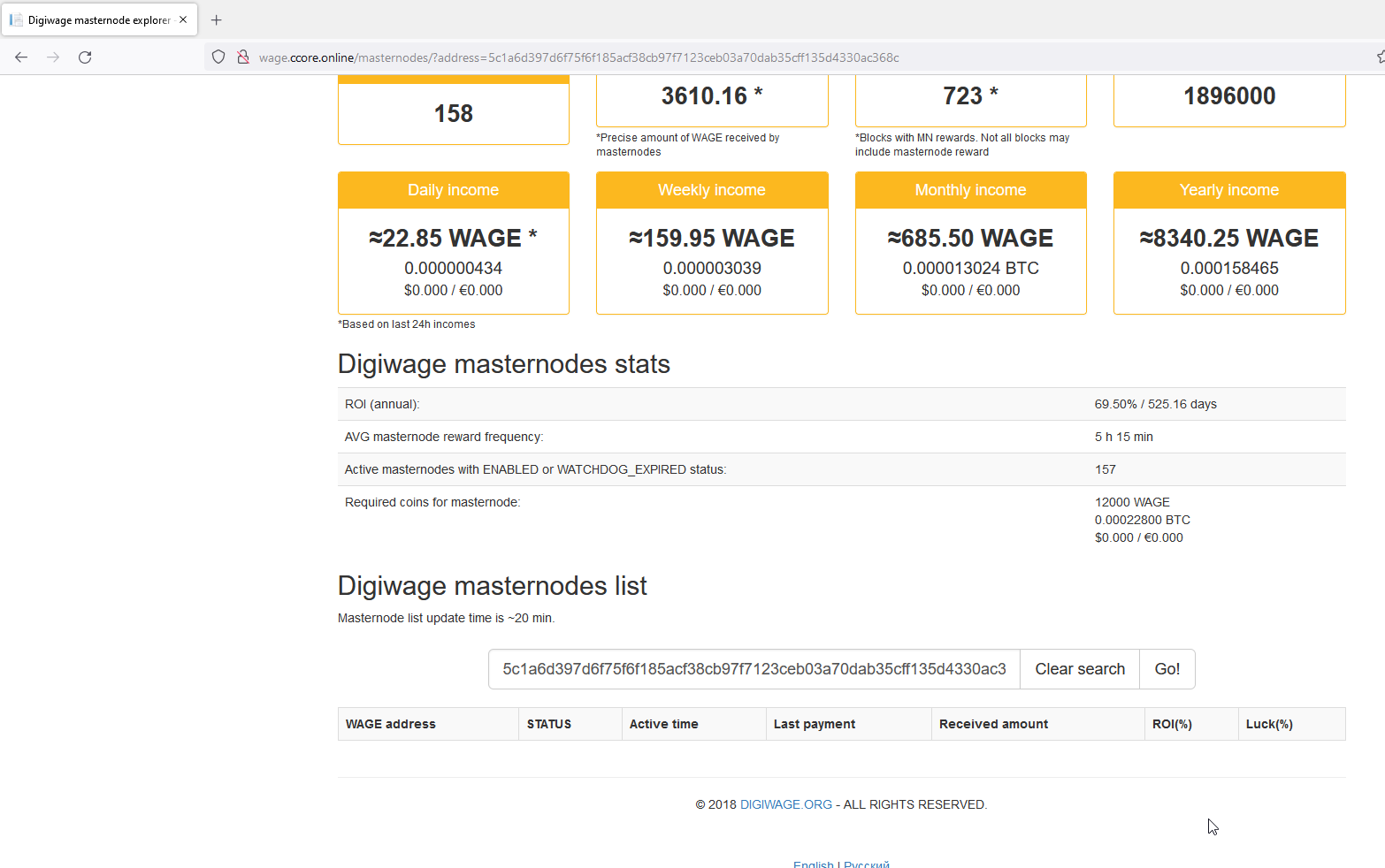Select the ≈159.95 WAGE weekly value
Screen dimensions: 1385x868
(x=712, y=238)
